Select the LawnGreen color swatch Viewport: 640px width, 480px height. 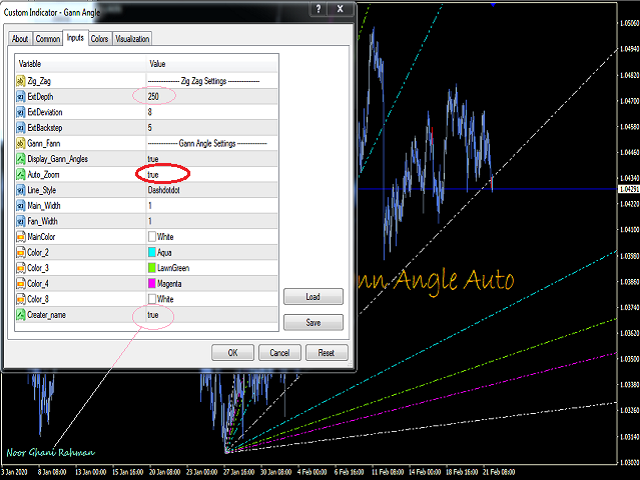coord(152,268)
